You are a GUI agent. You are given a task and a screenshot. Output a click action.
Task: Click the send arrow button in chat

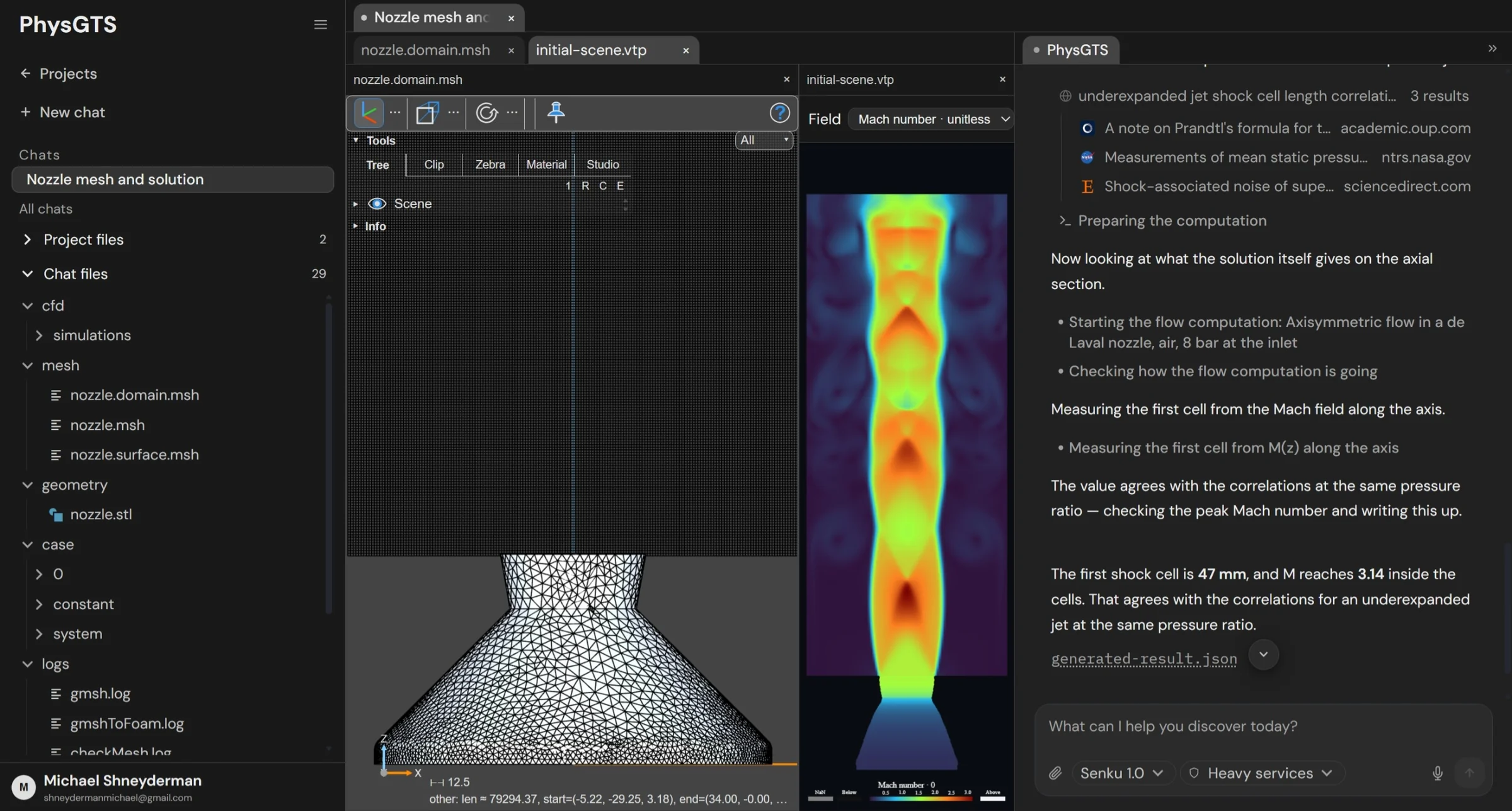(1469, 773)
